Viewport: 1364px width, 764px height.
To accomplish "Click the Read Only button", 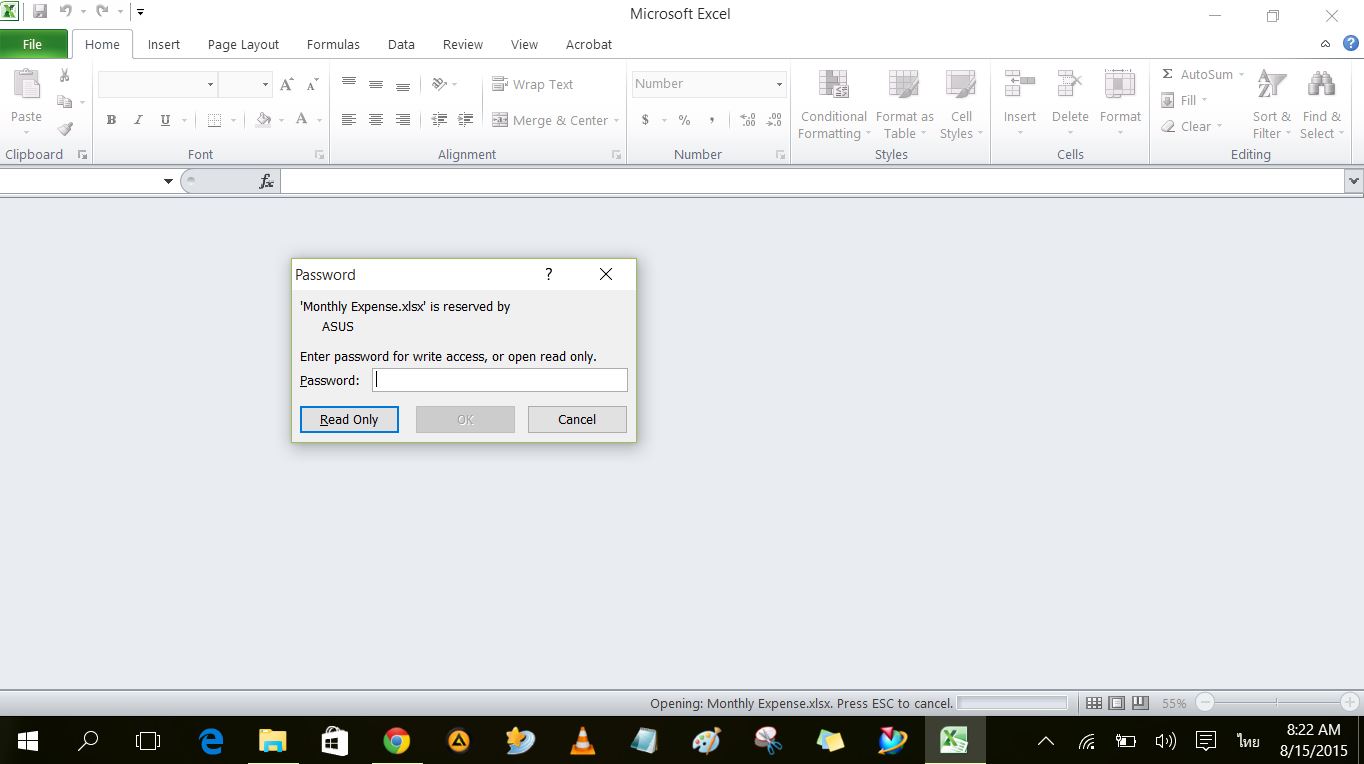I will 349,419.
